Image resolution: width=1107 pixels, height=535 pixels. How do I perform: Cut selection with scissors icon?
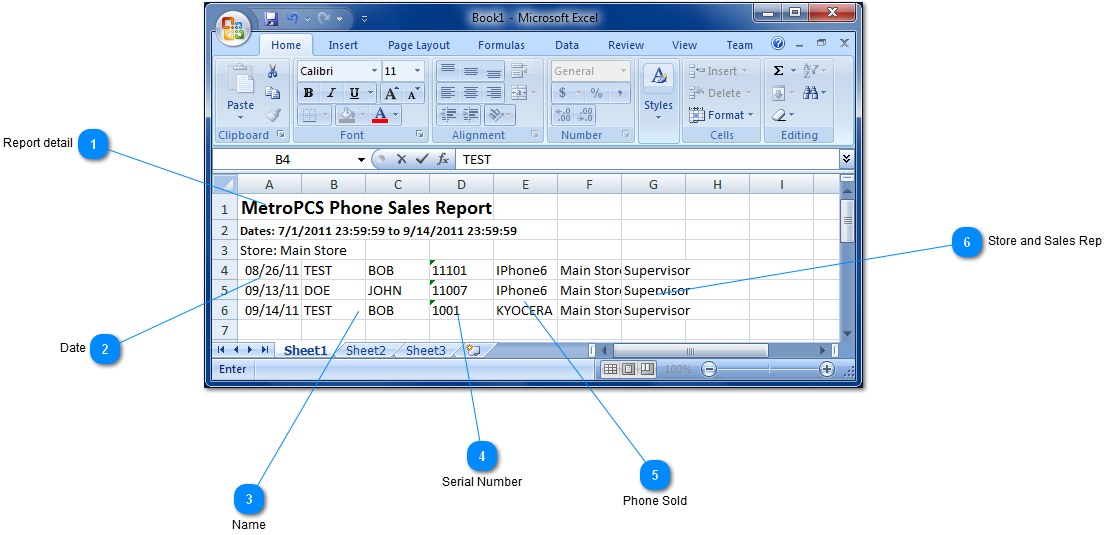(273, 71)
